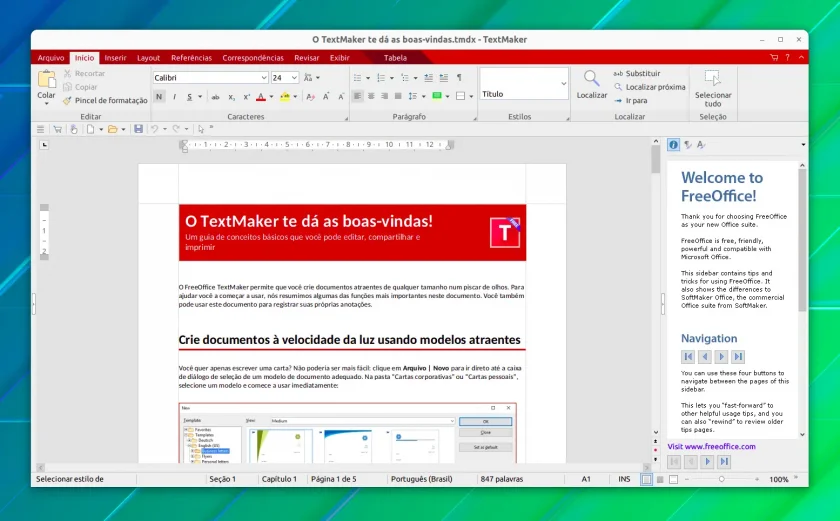Click the Pincel de formatação format painter

point(105,101)
